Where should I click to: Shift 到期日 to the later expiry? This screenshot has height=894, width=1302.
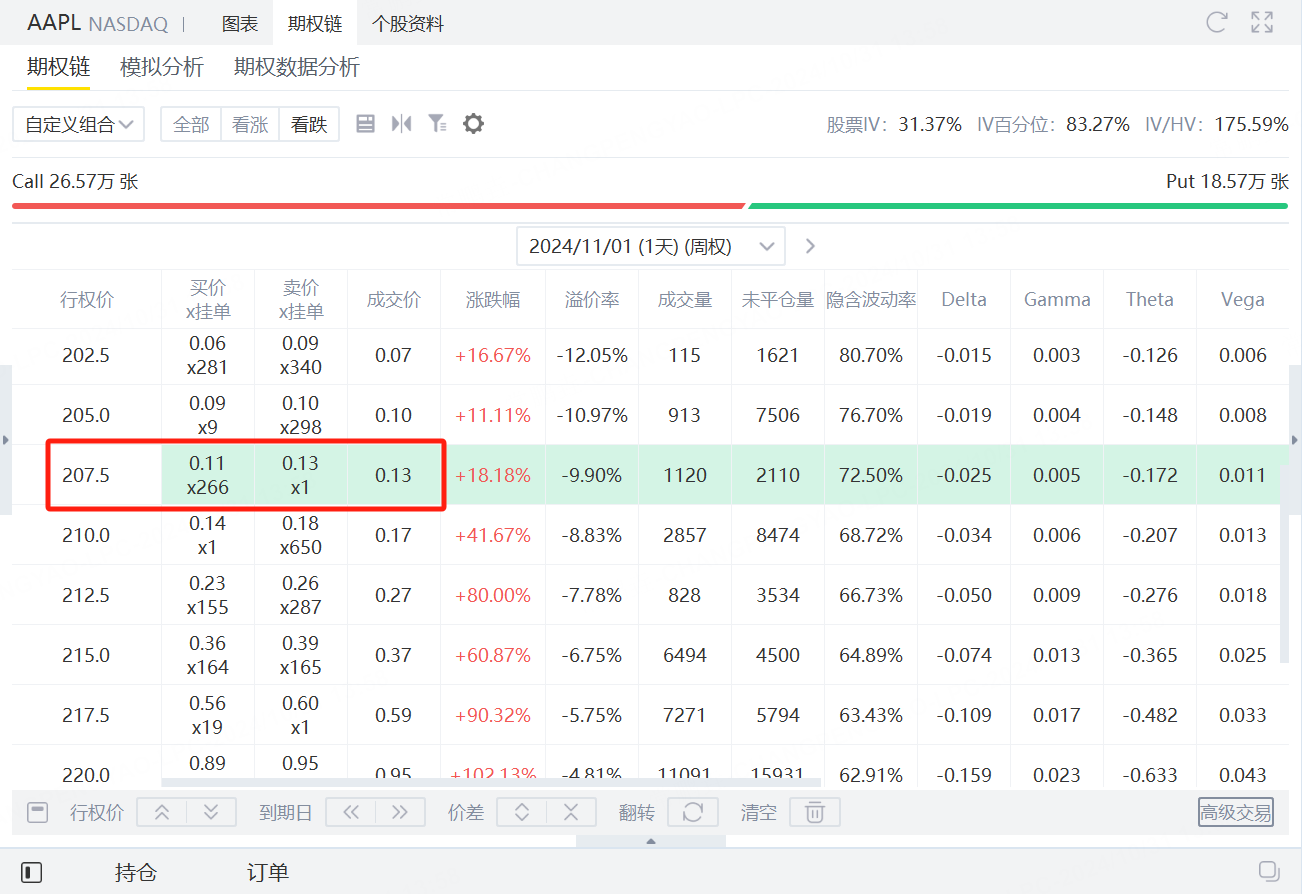(x=400, y=812)
